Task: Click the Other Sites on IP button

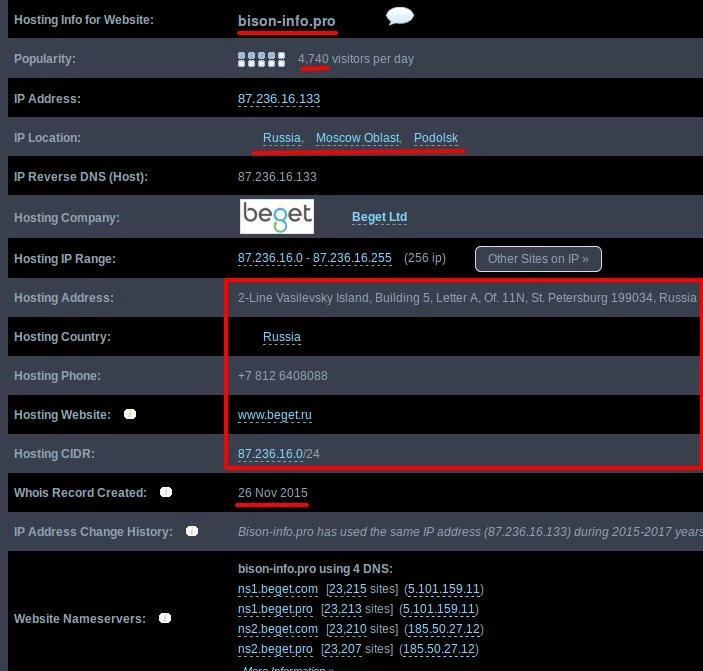Action: [x=538, y=259]
